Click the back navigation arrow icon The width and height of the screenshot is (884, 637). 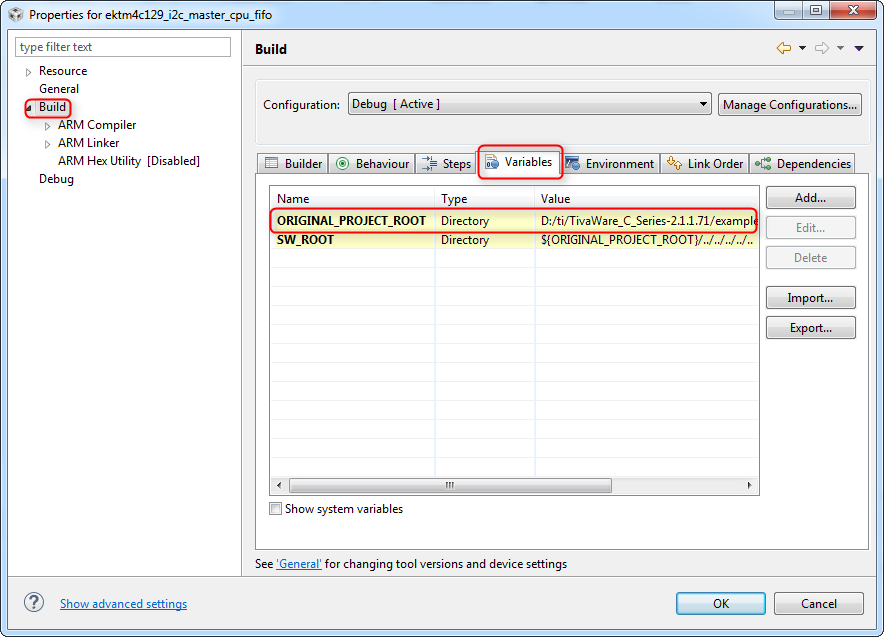pos(784,48)
